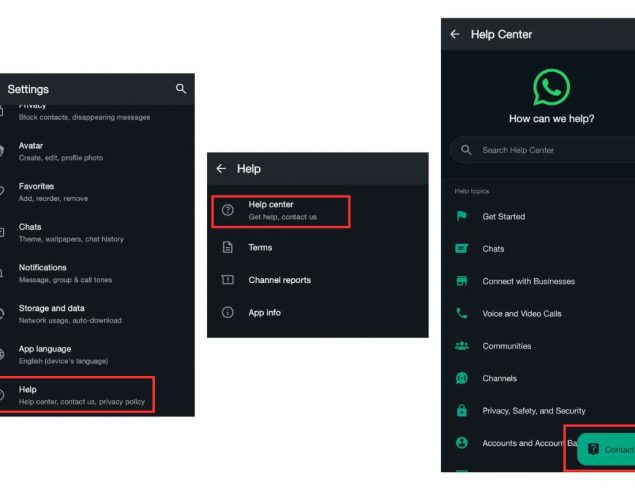Open the Channels help topic
Viewport: 635px width, 490px height.
tap(538, 378)
